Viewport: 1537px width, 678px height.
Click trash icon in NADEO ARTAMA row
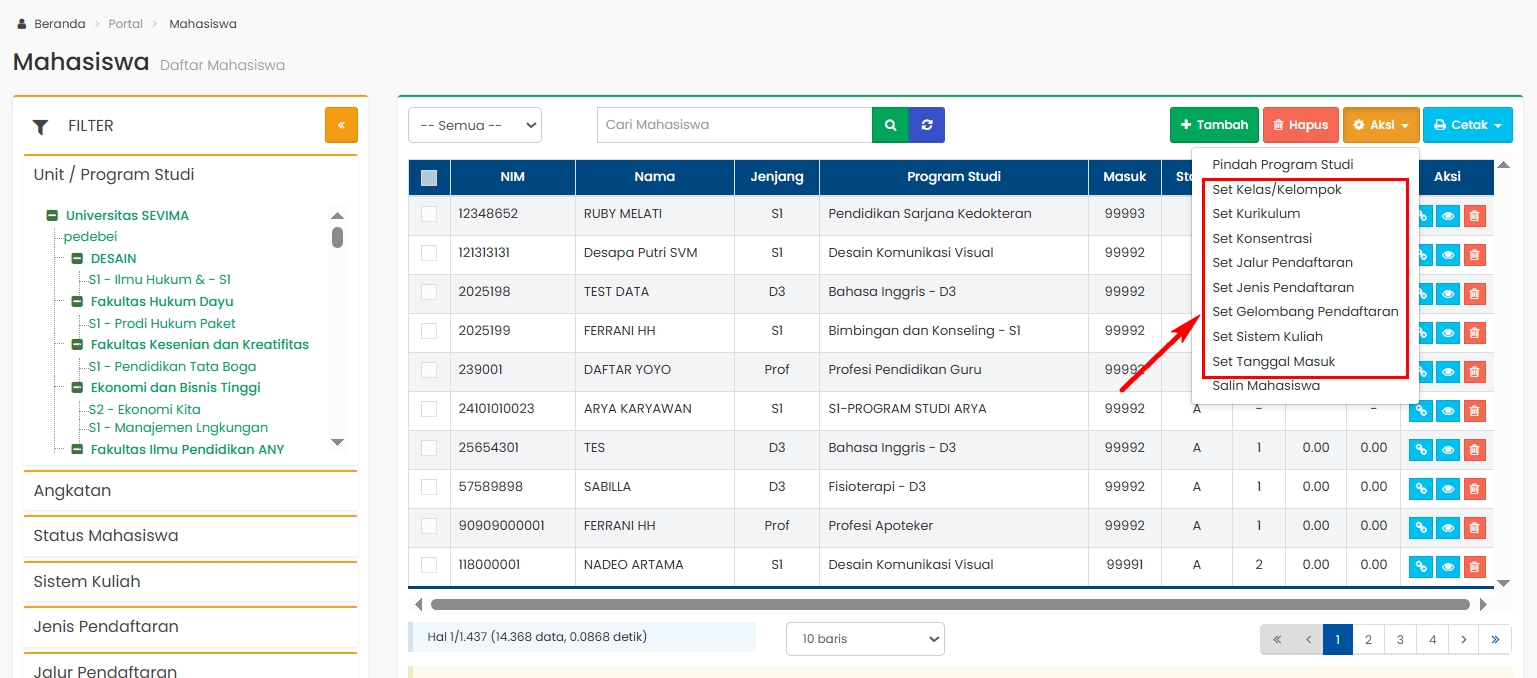click(x=1474, y=566)
